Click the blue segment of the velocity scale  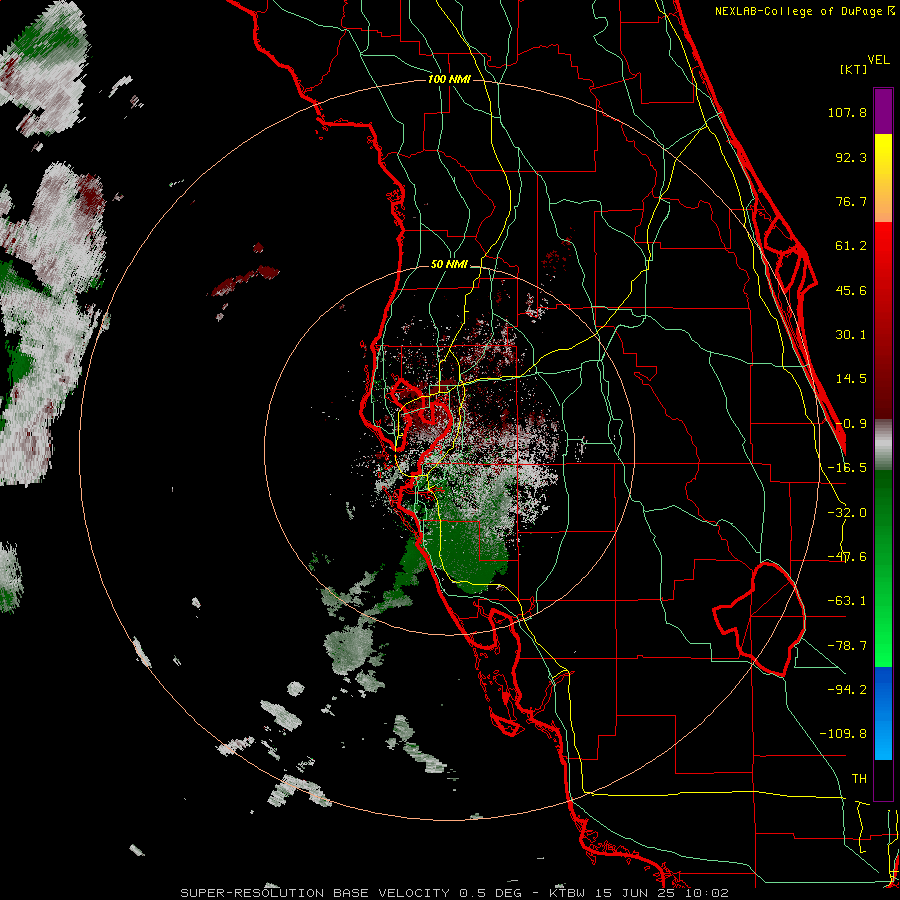click(x=883, y=713)
